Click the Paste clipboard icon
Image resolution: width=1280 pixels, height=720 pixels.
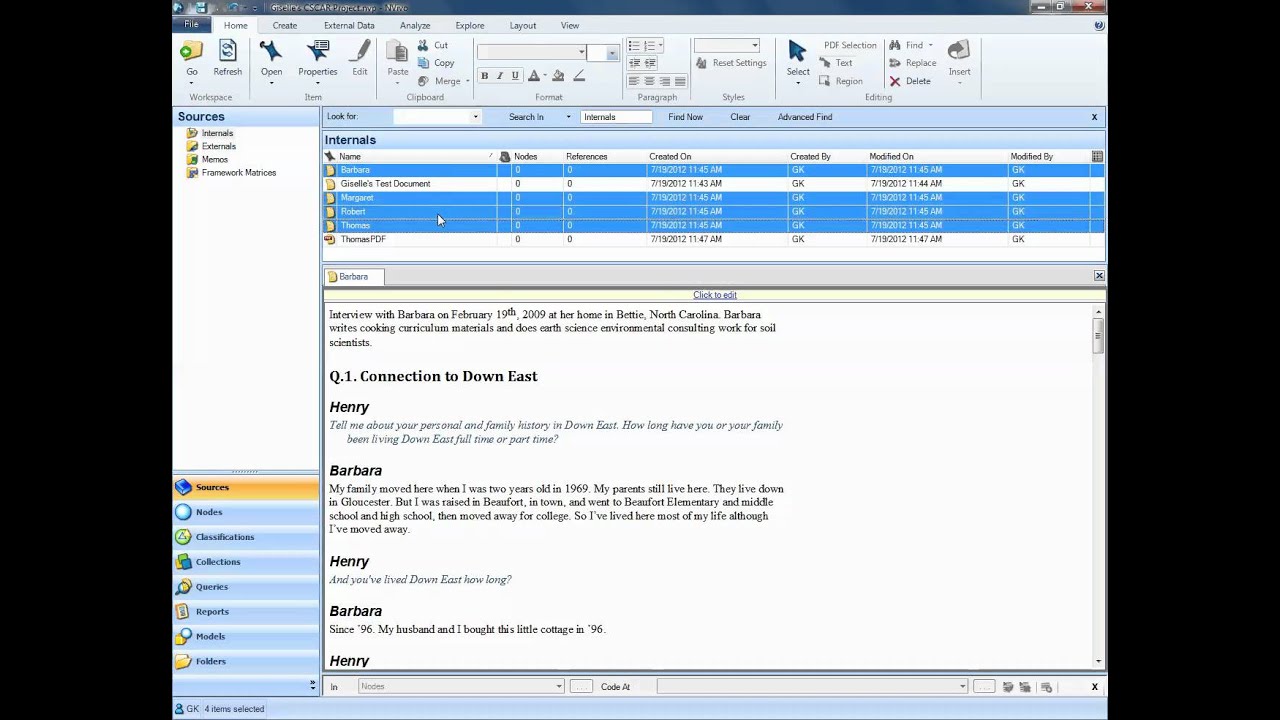pos(397,51)
